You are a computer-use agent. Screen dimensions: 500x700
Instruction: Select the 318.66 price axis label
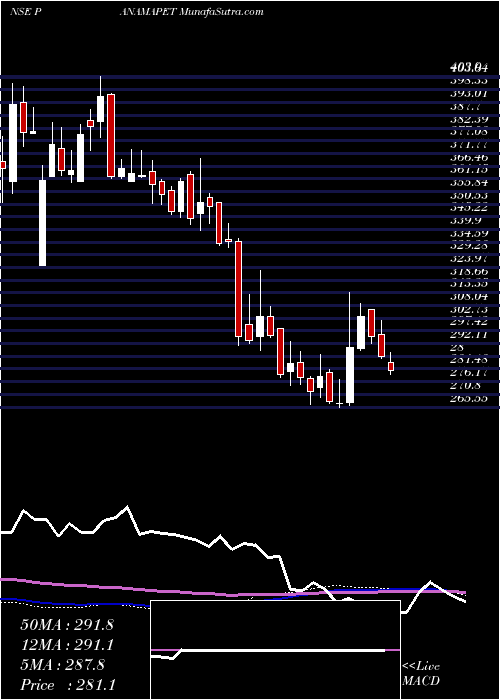pyautogui.click(x=469, y=271)
